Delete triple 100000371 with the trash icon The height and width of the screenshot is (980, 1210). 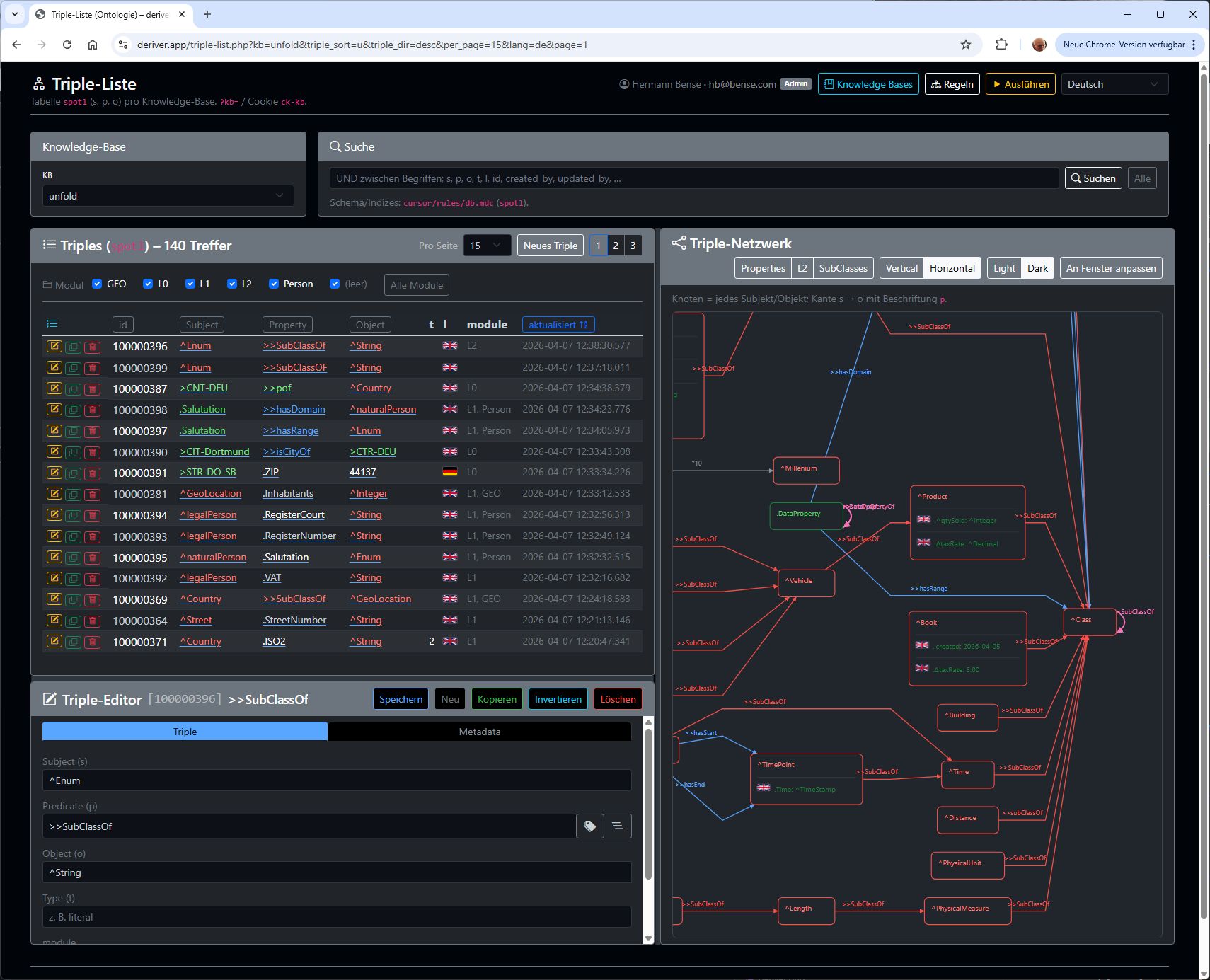click(x=92, y=642)
